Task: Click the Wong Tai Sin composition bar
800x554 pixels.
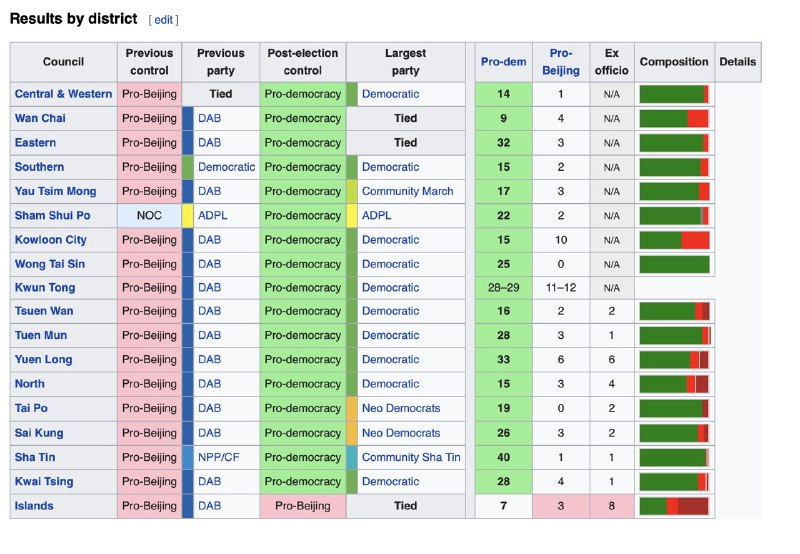Action: point(674,264)
